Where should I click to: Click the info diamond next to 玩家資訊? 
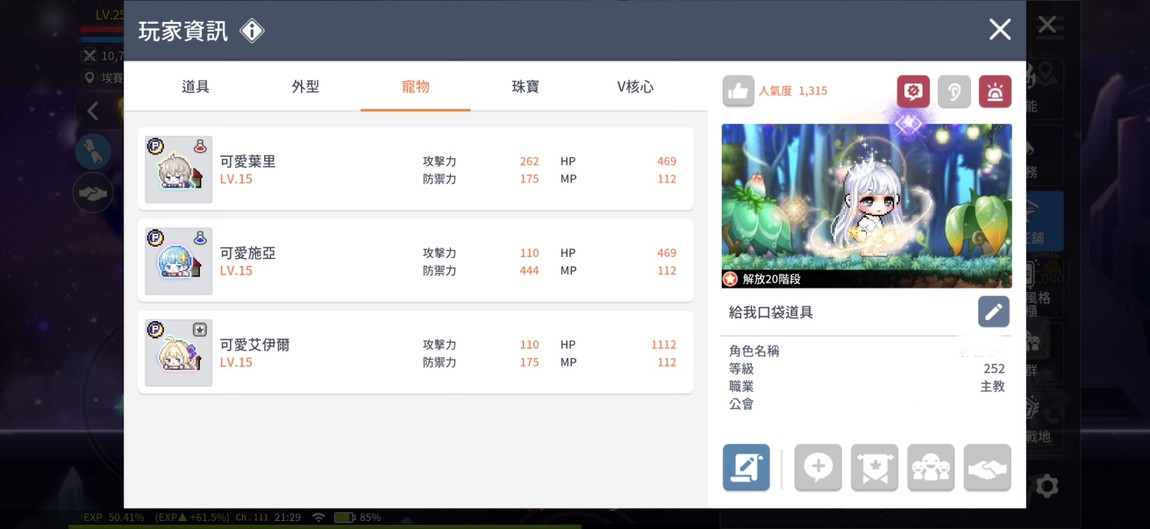pos(252,31)
